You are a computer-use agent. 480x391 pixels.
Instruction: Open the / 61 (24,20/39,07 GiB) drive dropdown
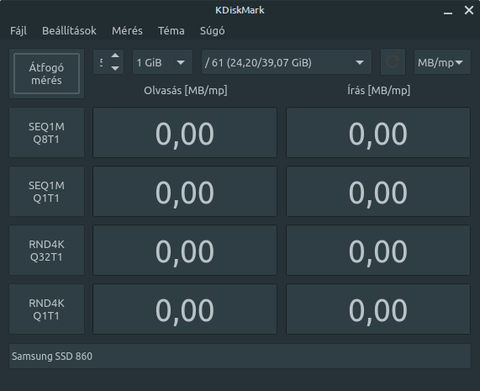(286, 62)
